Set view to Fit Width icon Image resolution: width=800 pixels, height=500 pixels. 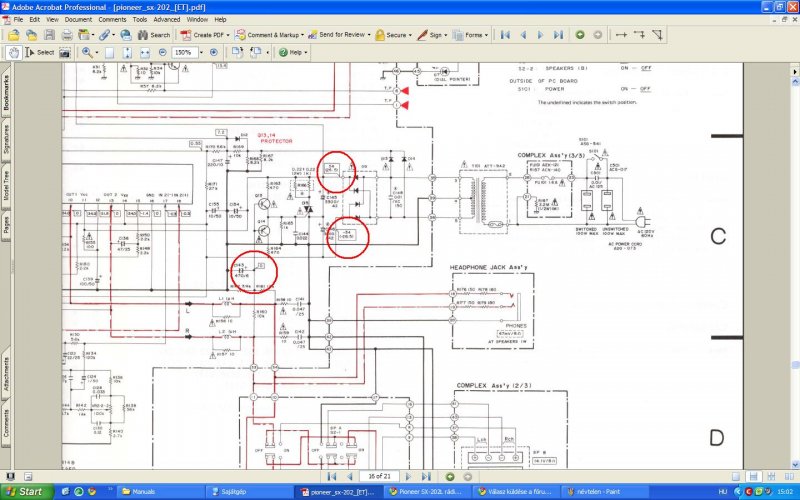coord(144,52)
